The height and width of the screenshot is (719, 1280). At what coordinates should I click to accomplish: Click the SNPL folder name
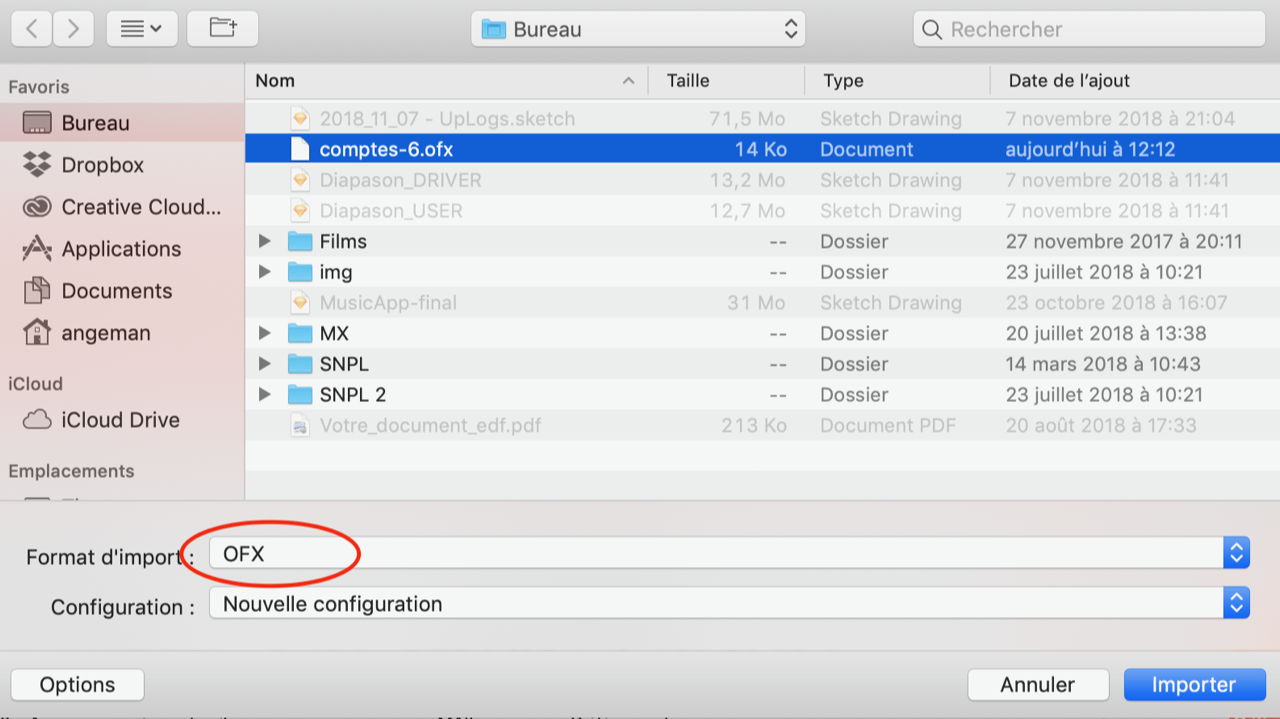click(344, 364)
